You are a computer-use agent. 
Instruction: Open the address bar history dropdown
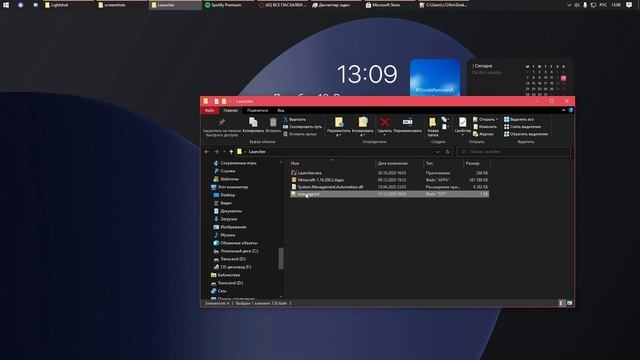click(x=437, y=152)
